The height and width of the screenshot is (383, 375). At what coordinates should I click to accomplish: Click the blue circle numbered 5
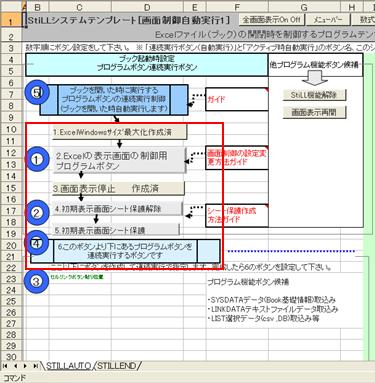[x=37, y=93]
